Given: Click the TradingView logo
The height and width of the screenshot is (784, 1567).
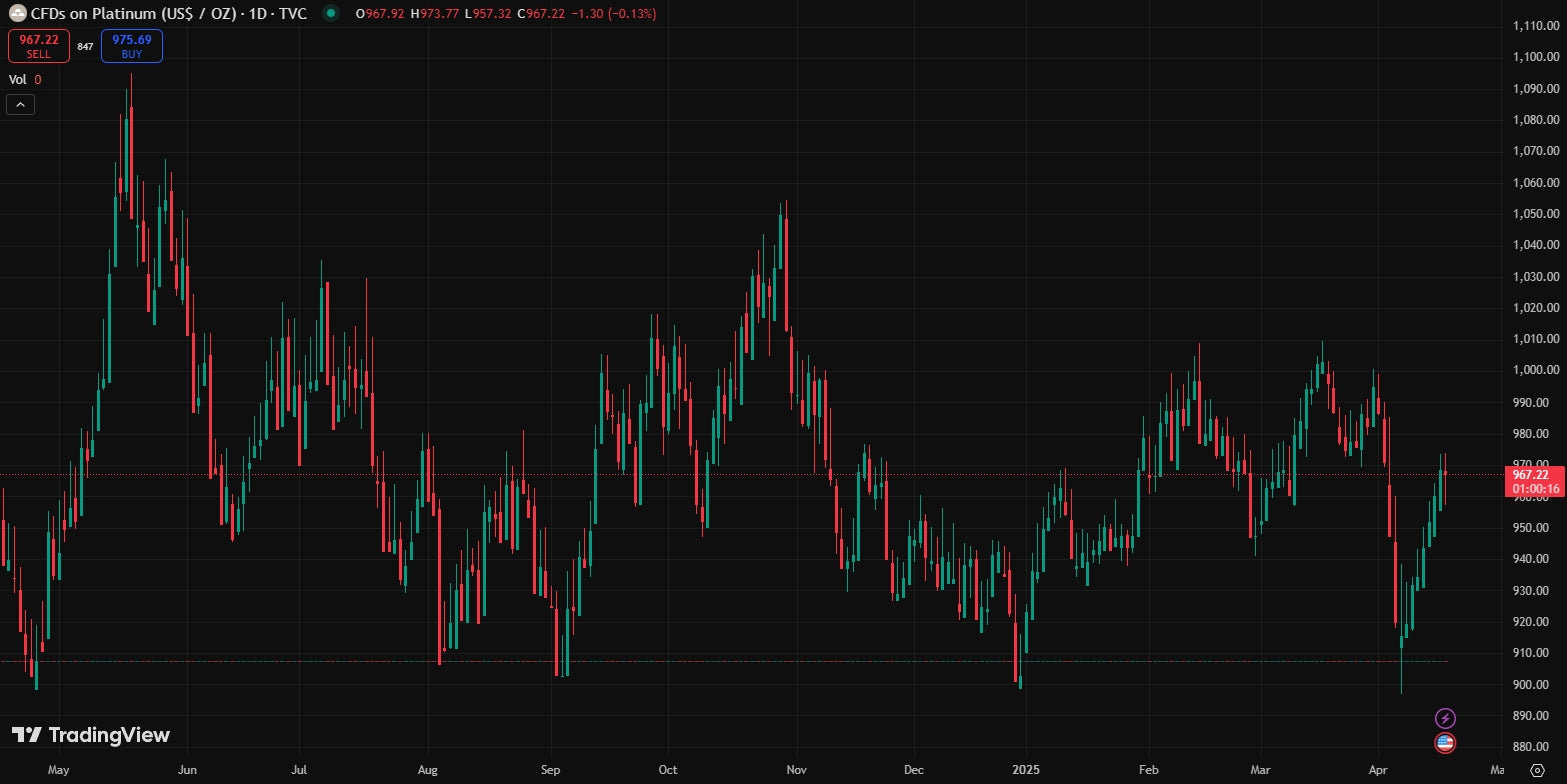Looking at the screenshot, I should 91,735.
